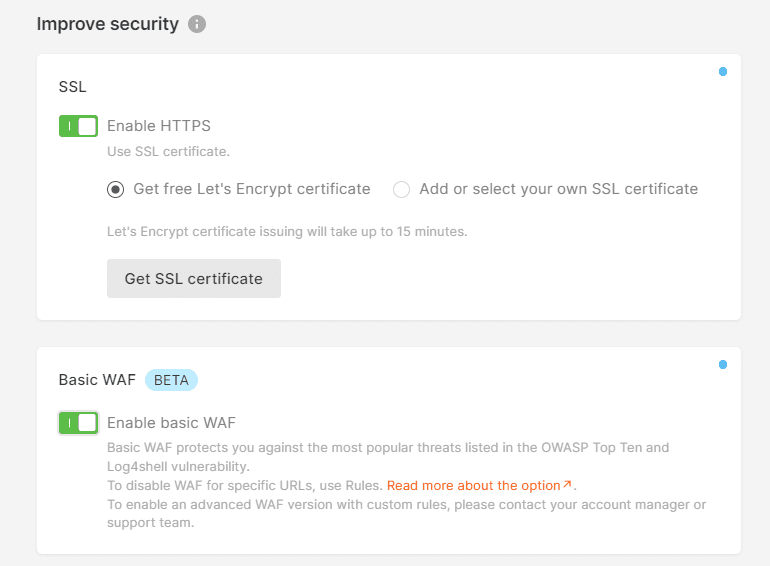
Task: Click the BETA badge next to Basic WAF
Action: pyautogui.click(x=171, y=380)
